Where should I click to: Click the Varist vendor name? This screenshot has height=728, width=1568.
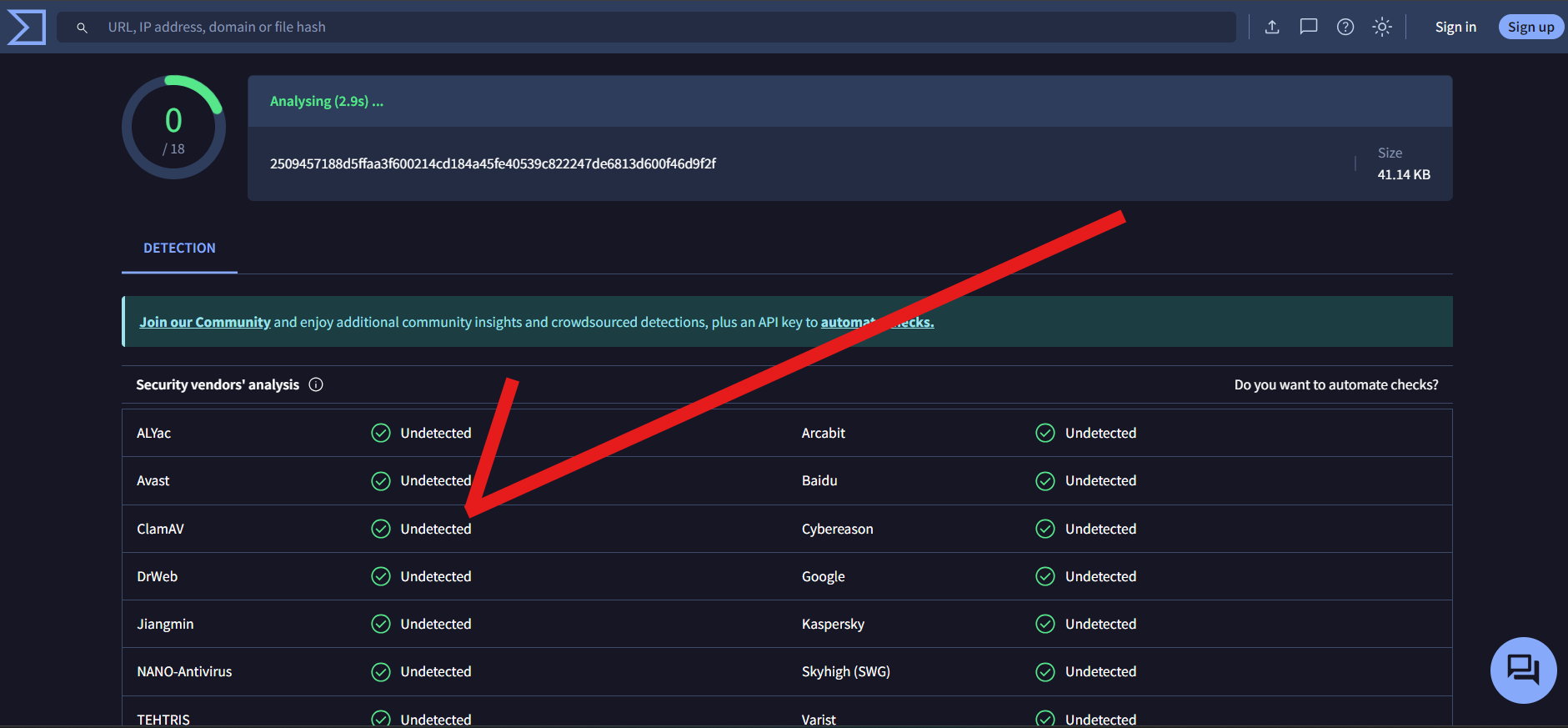coord(819,719)
